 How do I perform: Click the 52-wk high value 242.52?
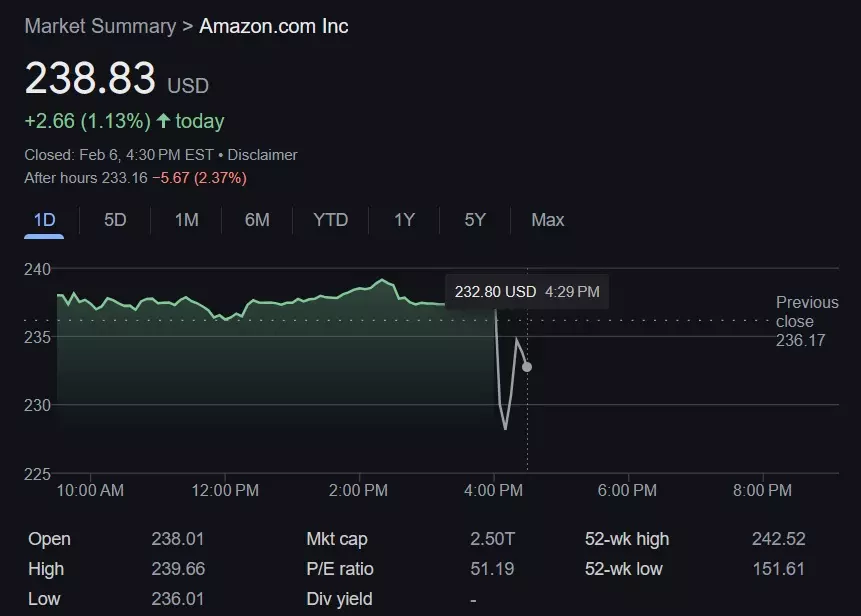(778, 539)
